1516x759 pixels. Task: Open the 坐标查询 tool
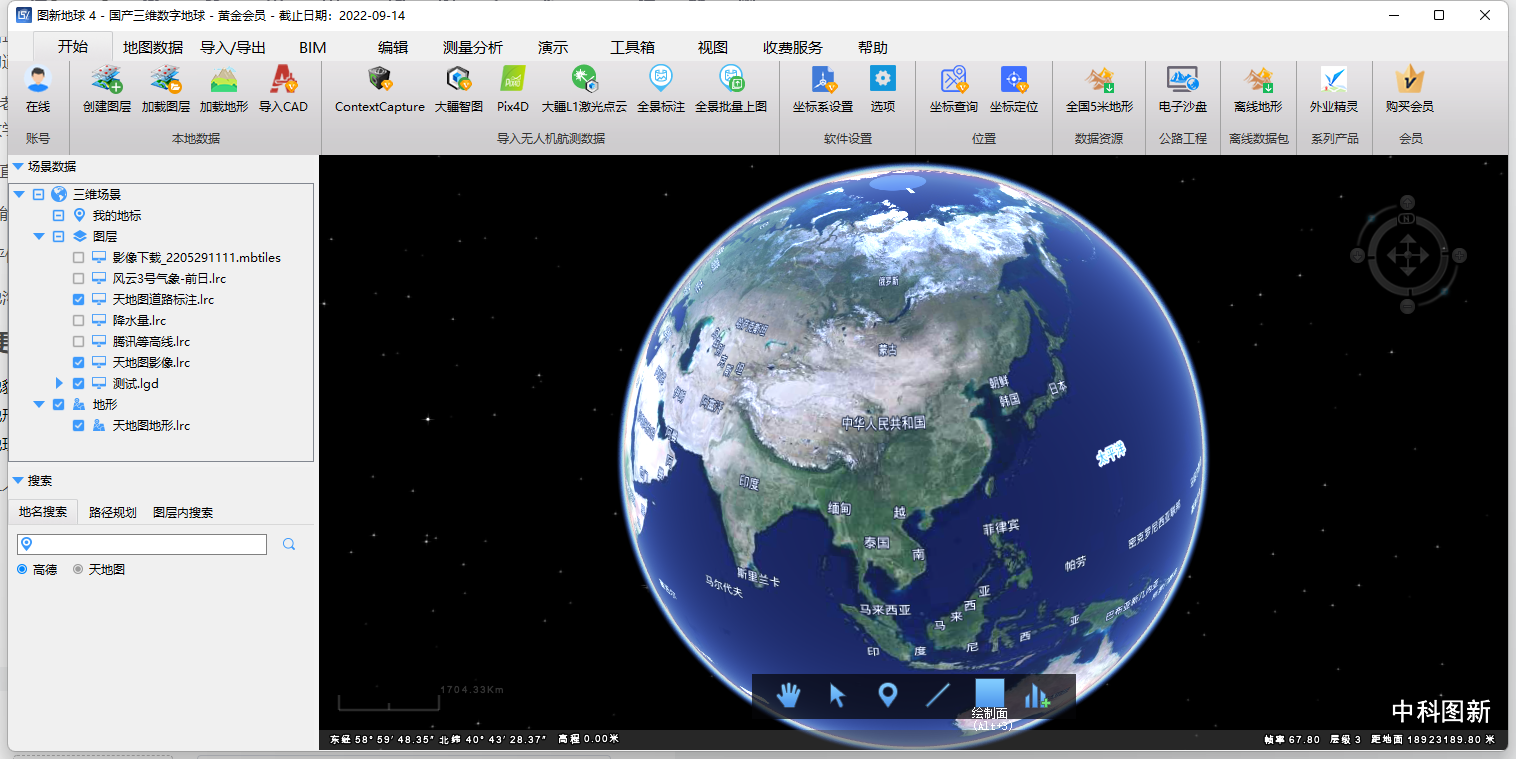pos(954,80)
